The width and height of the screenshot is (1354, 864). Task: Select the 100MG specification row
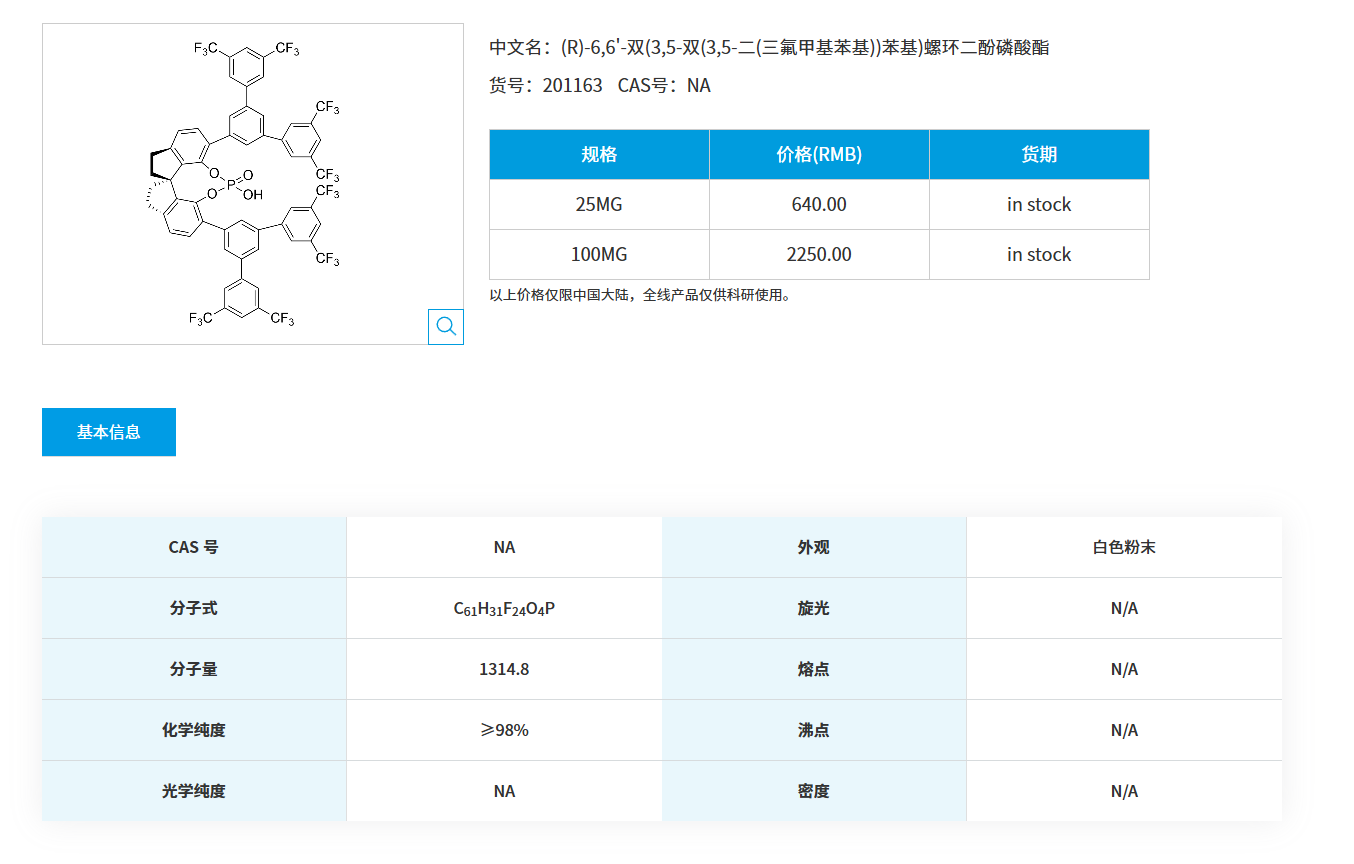[x=598, y=254]
